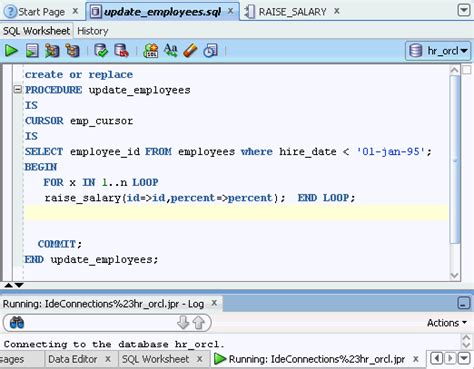Click the splitter collapse-down arrow
This screenshot has width=474, height=369.
pos(19,285)
